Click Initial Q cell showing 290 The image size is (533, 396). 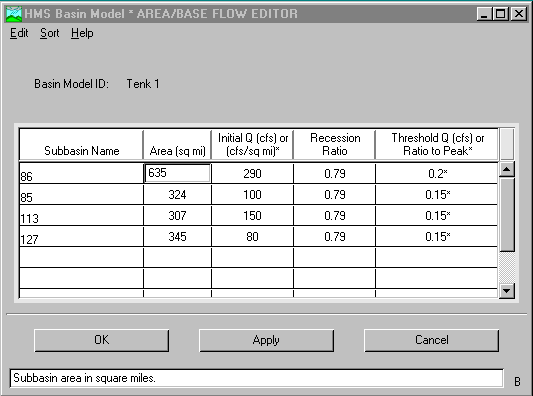[252, 174]
